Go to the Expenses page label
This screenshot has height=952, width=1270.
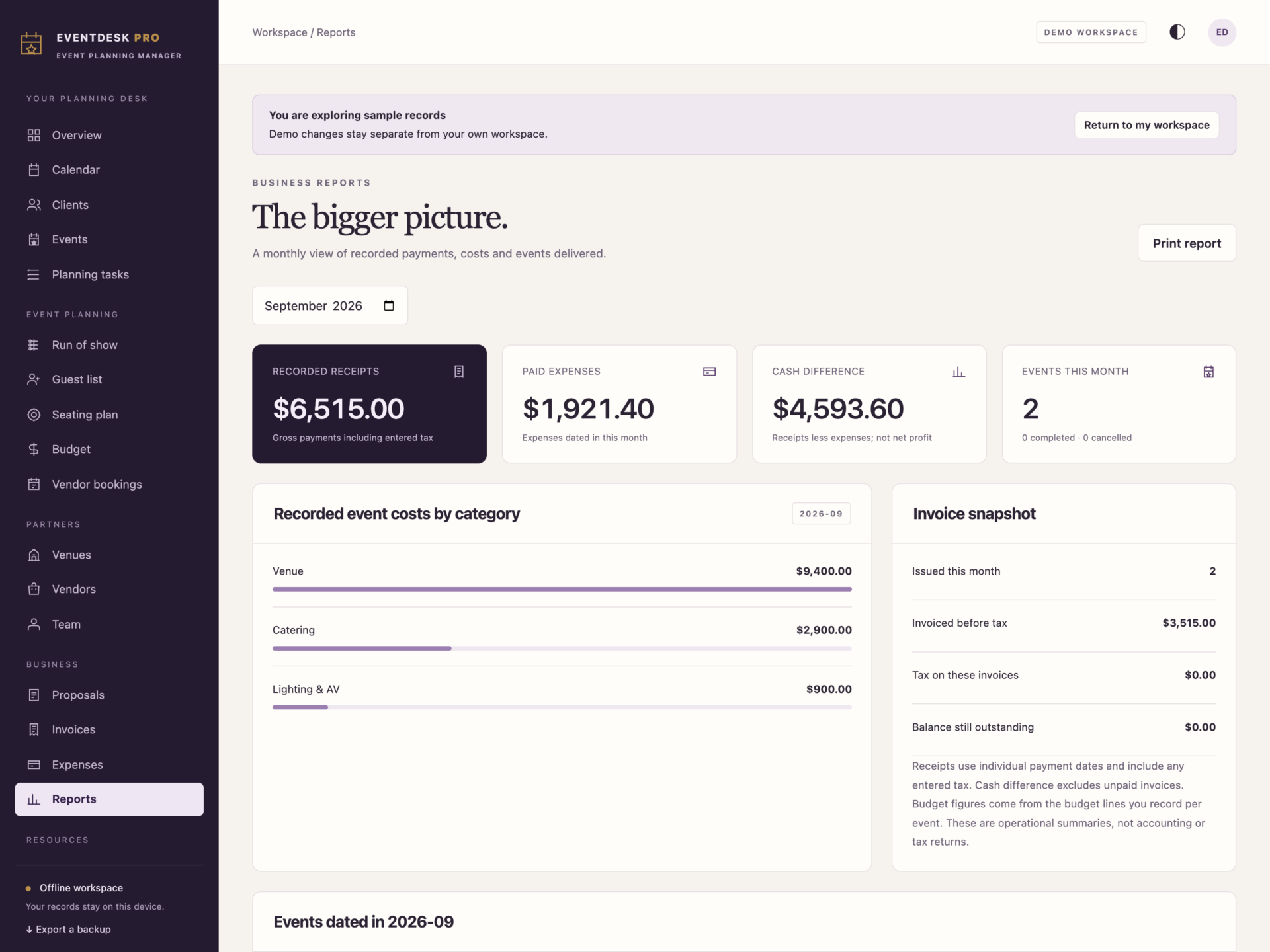(77, 764)
